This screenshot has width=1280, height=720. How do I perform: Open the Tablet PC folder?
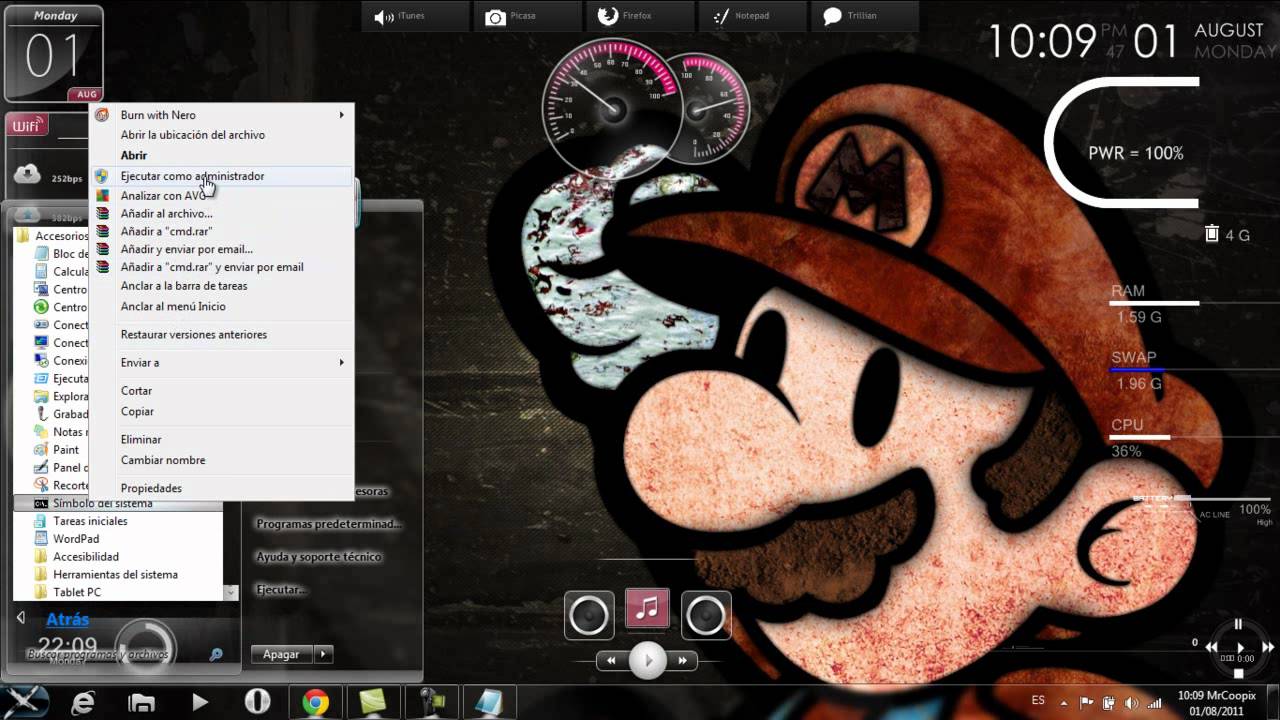(77, 592)
